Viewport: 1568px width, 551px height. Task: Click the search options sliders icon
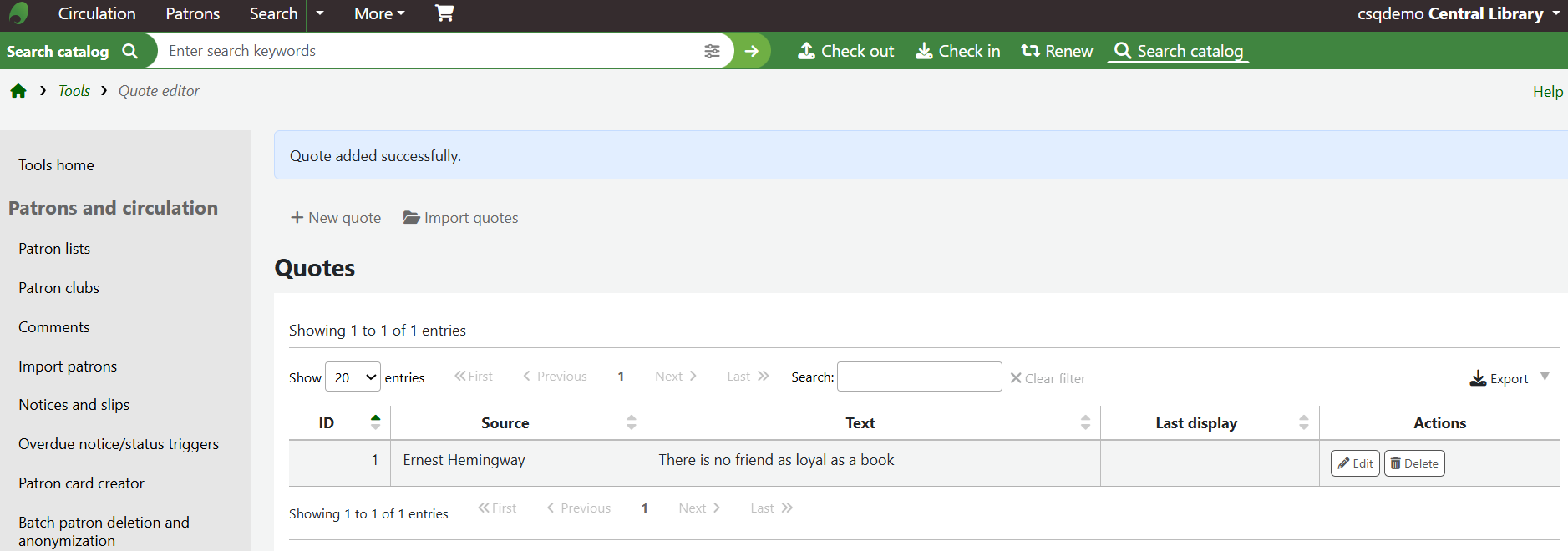712,51
